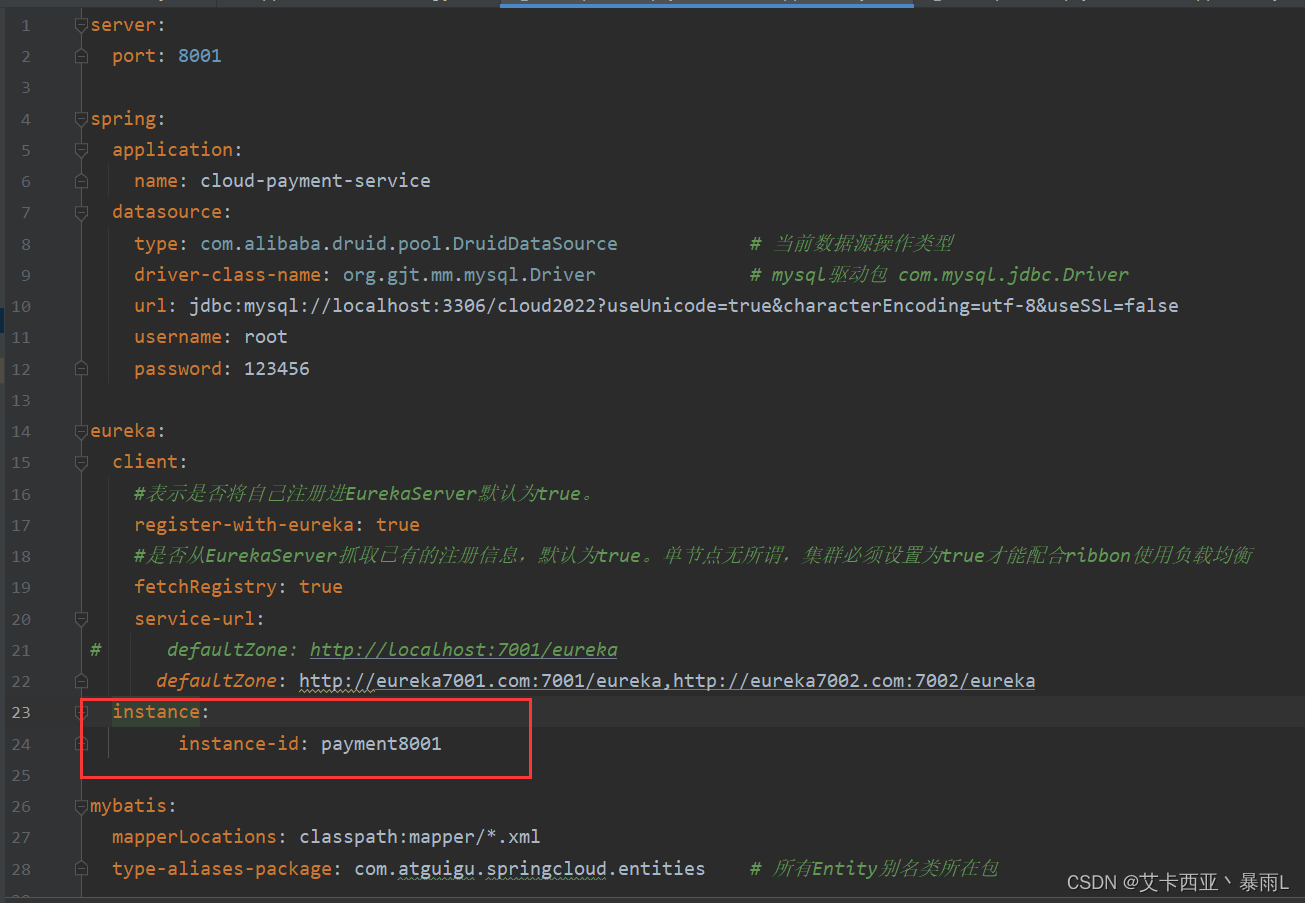Click the commented-out defaultZone key
This screenshot has width=1305, height=903.
(x=227, y=650)
